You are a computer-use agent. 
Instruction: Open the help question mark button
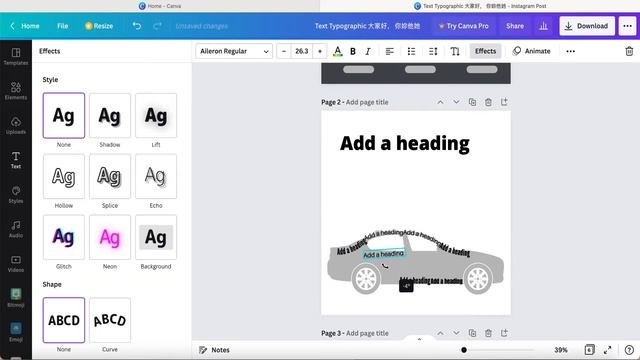[629, 350]
